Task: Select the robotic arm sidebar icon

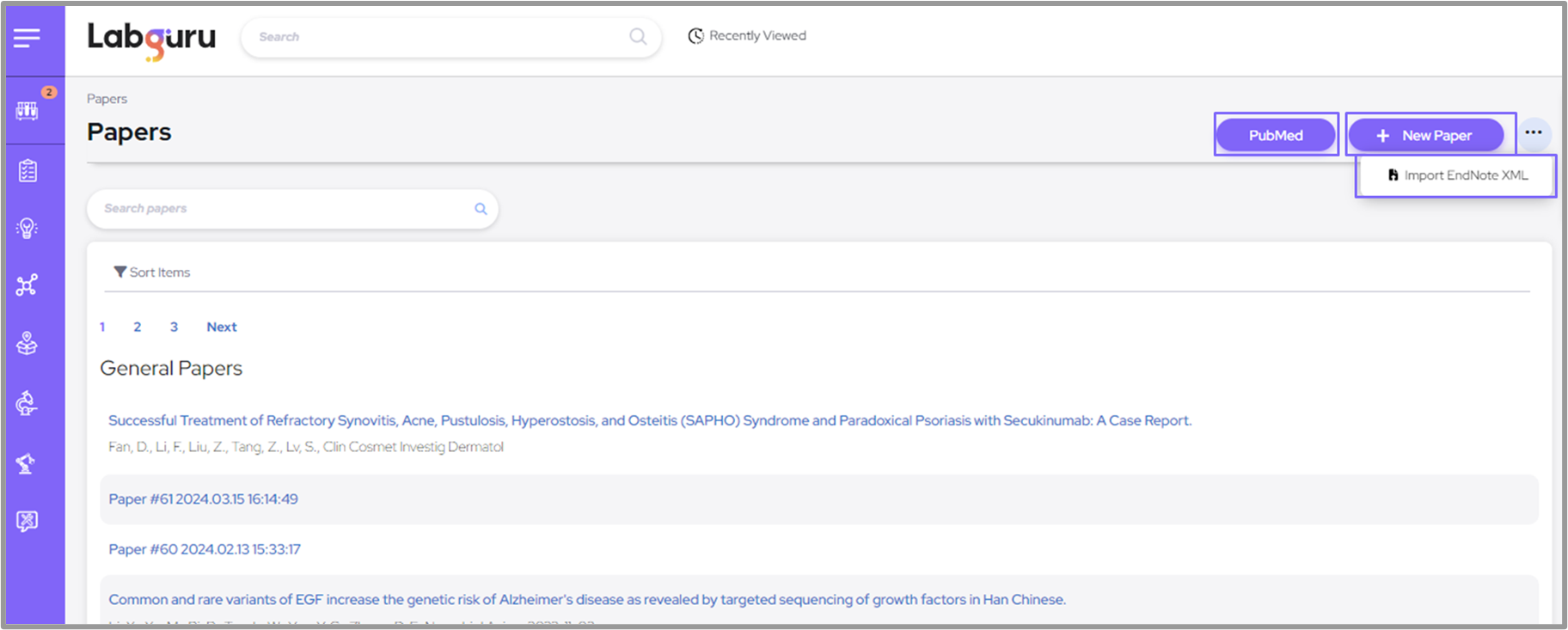Action: [x=28, y=463]
